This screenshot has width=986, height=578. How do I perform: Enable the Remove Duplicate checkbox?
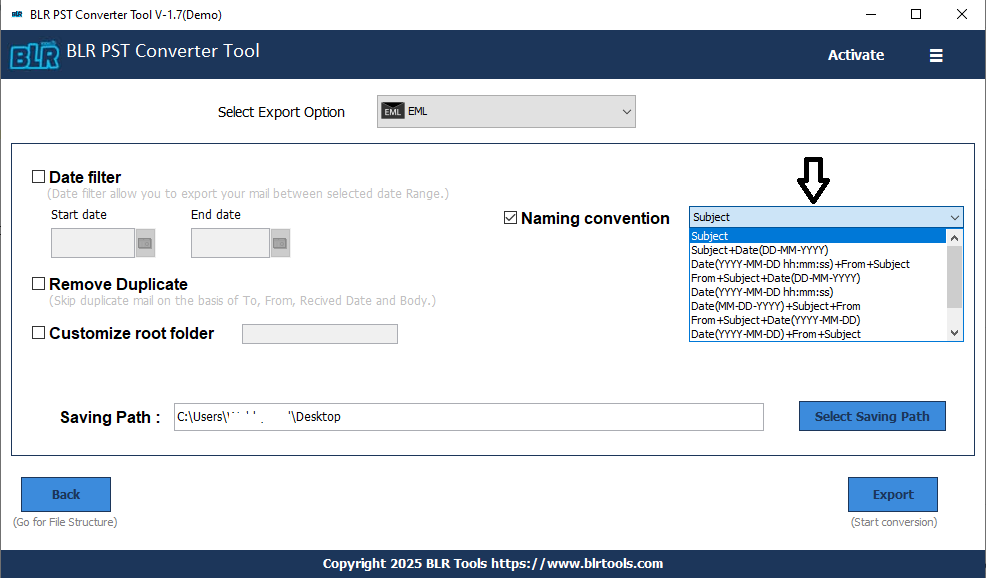[x=39, y=283]
